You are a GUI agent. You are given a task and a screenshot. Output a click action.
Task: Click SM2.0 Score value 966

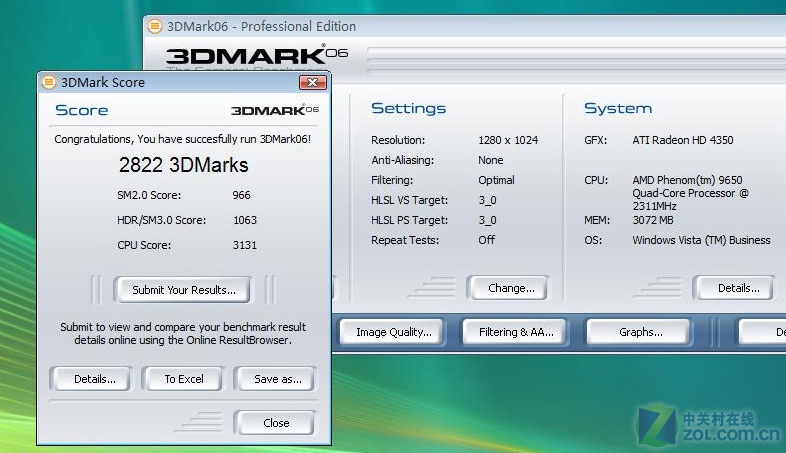241,195
